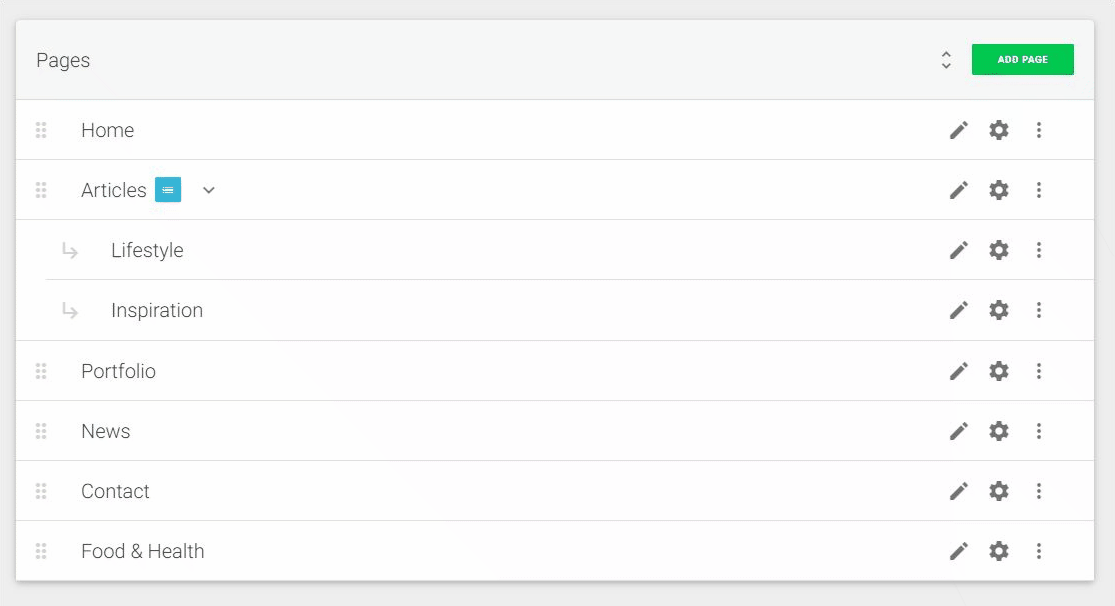The width and height of the screenshot is (1115, 606).
Task: Click the blue blog icon beside Articles
Action: (x=168, y=190)
